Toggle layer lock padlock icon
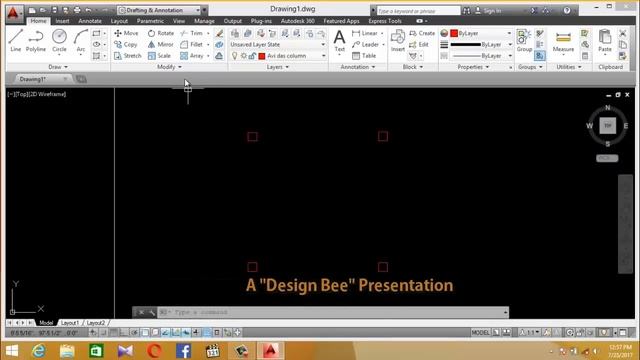 tap(252, 56)
